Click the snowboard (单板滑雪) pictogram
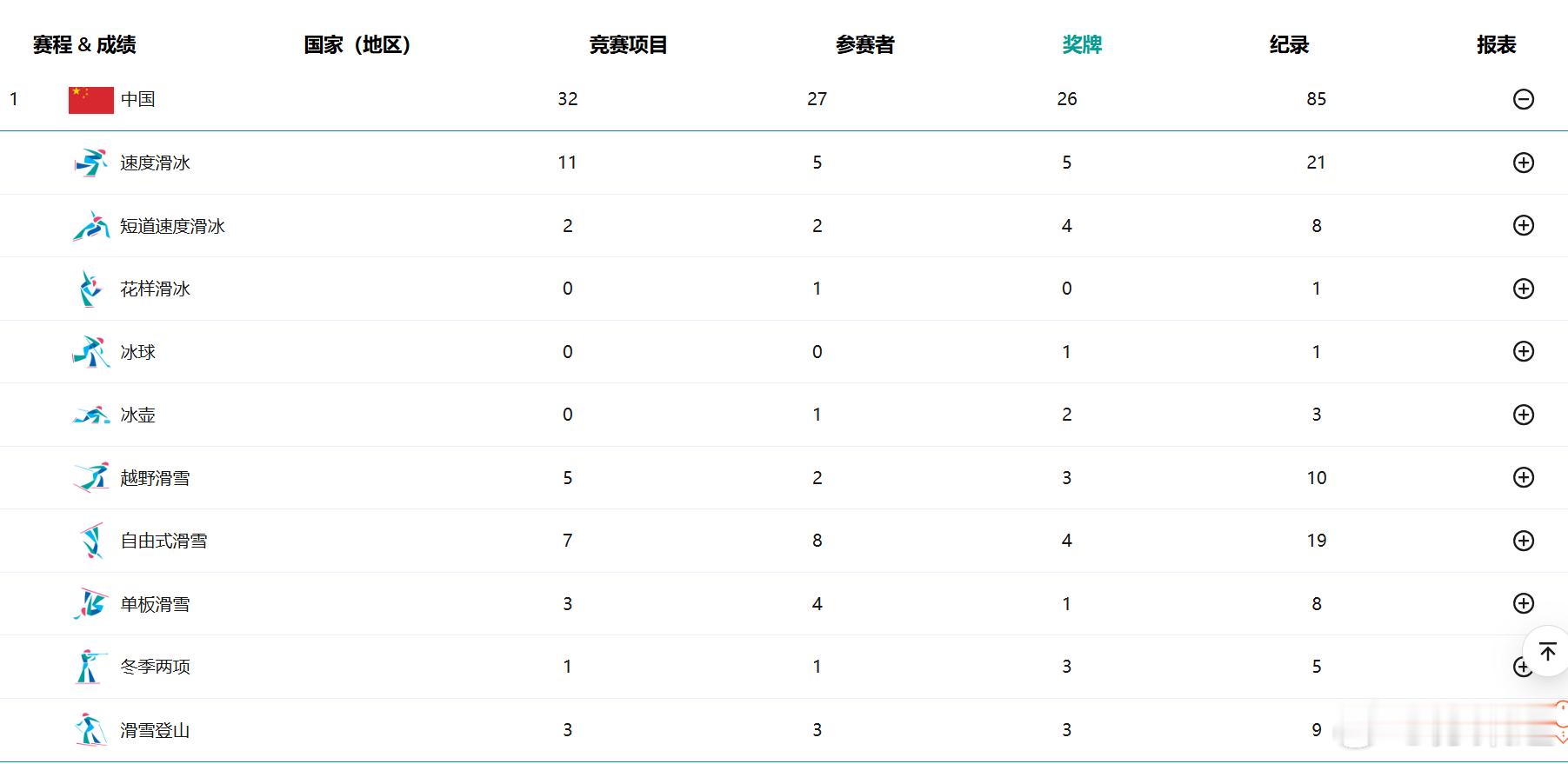 click(x=90, y=604)
